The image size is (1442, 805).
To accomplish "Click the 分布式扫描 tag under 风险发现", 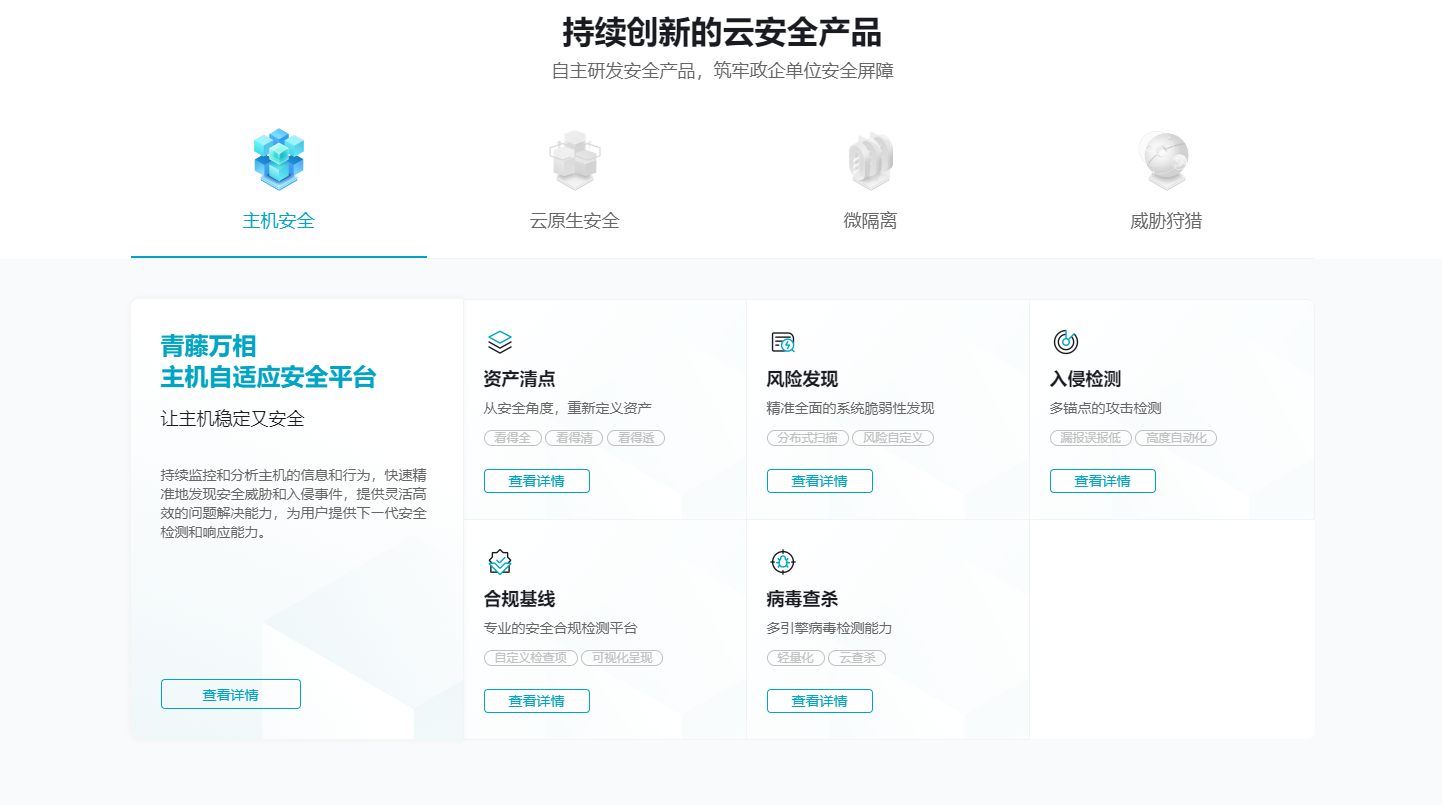I will tap(806, 437).
